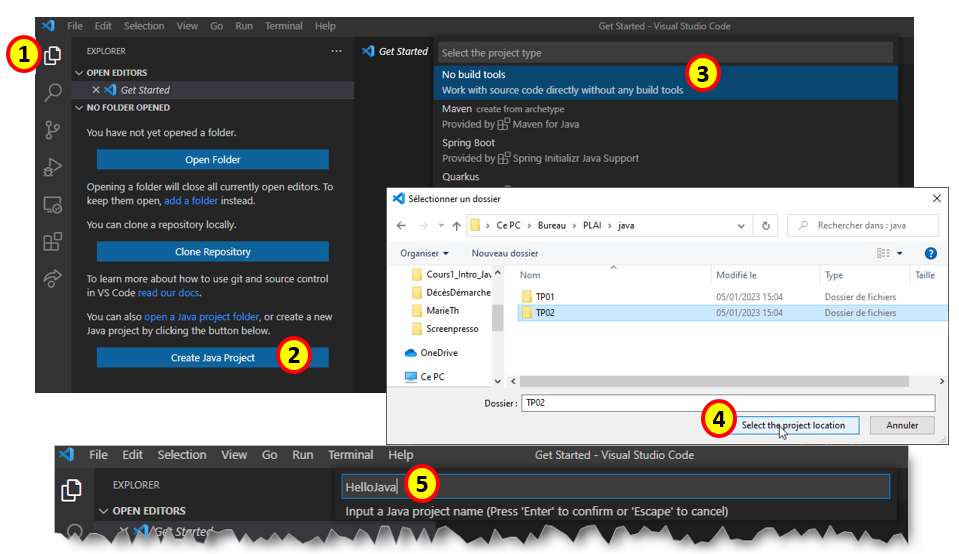Open the Run and Debug icon
This screenshot has width=959, height=554.
53,168
